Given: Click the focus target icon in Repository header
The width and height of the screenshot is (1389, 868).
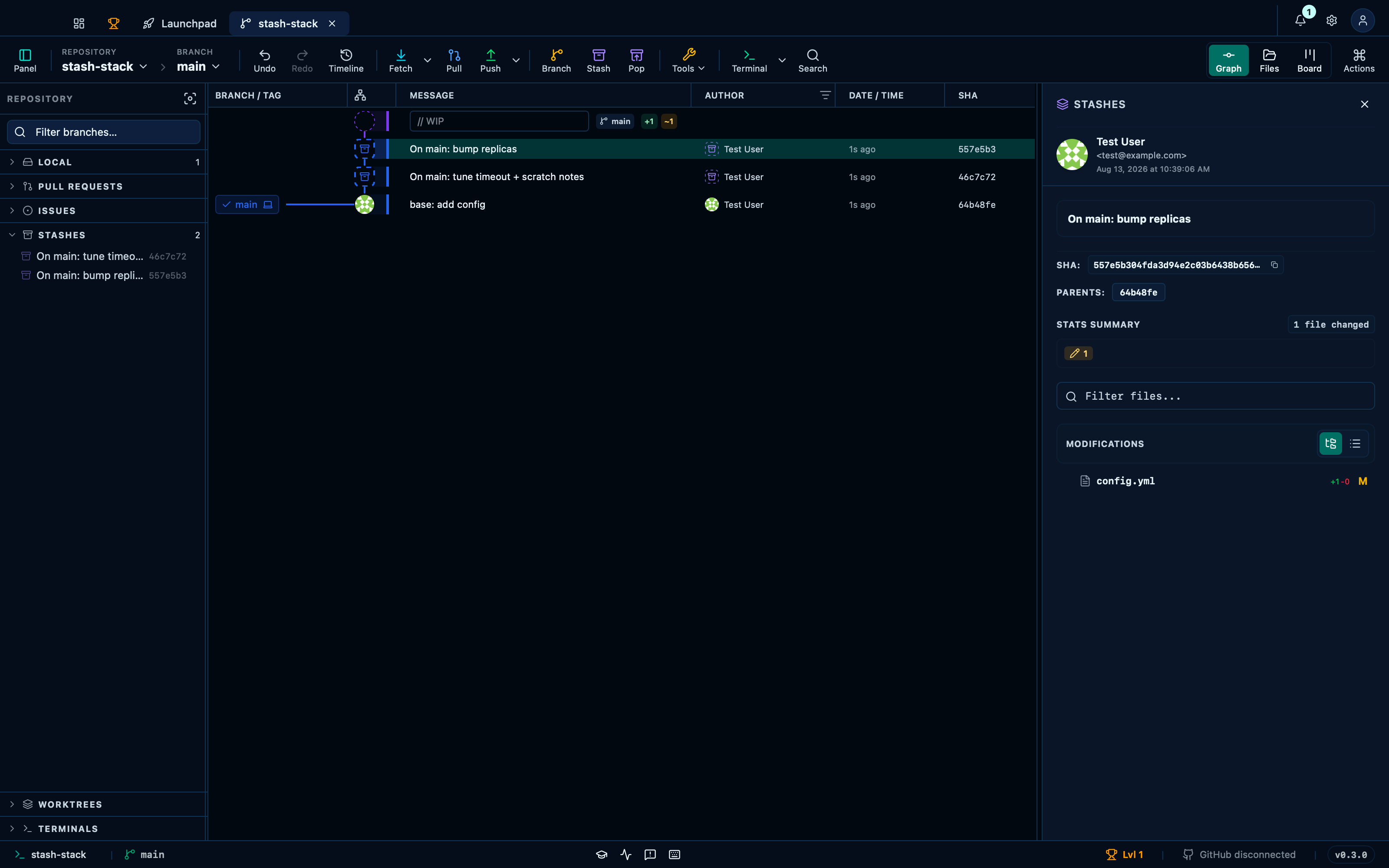Looking at the screenshot, I should coord(190,99).
